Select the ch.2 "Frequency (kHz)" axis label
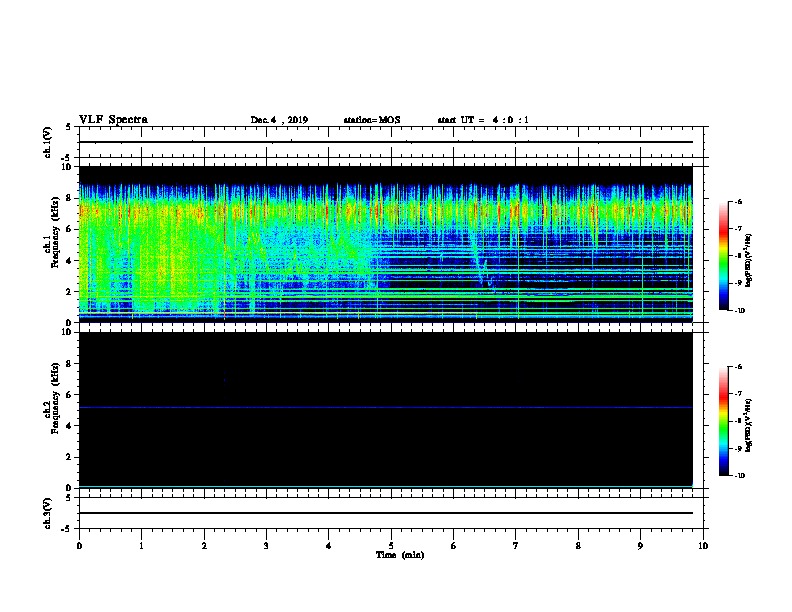The image size is (792, 612). [x=55, y=398]
